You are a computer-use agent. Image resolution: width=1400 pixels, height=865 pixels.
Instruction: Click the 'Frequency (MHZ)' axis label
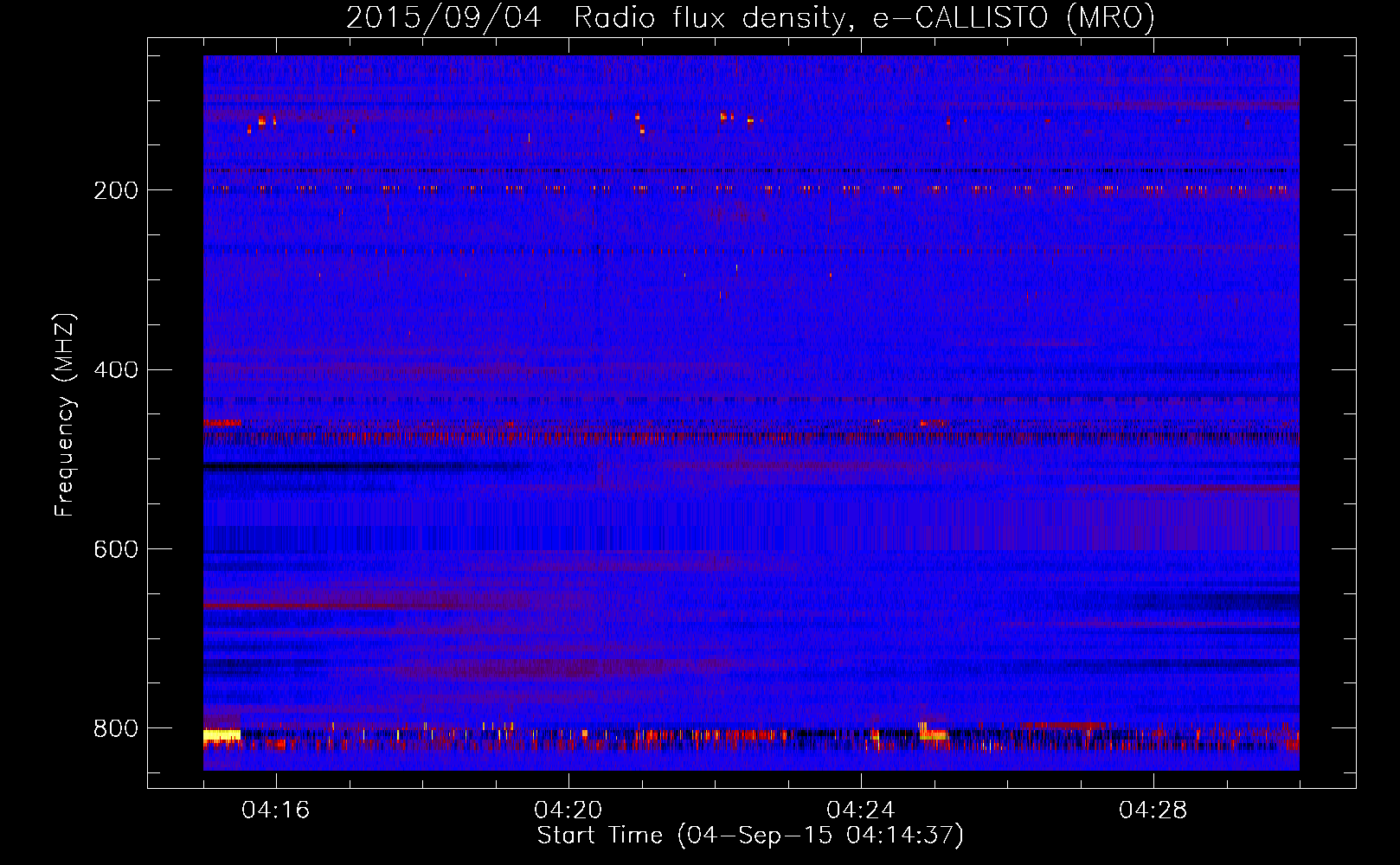(x=64, y=415)
